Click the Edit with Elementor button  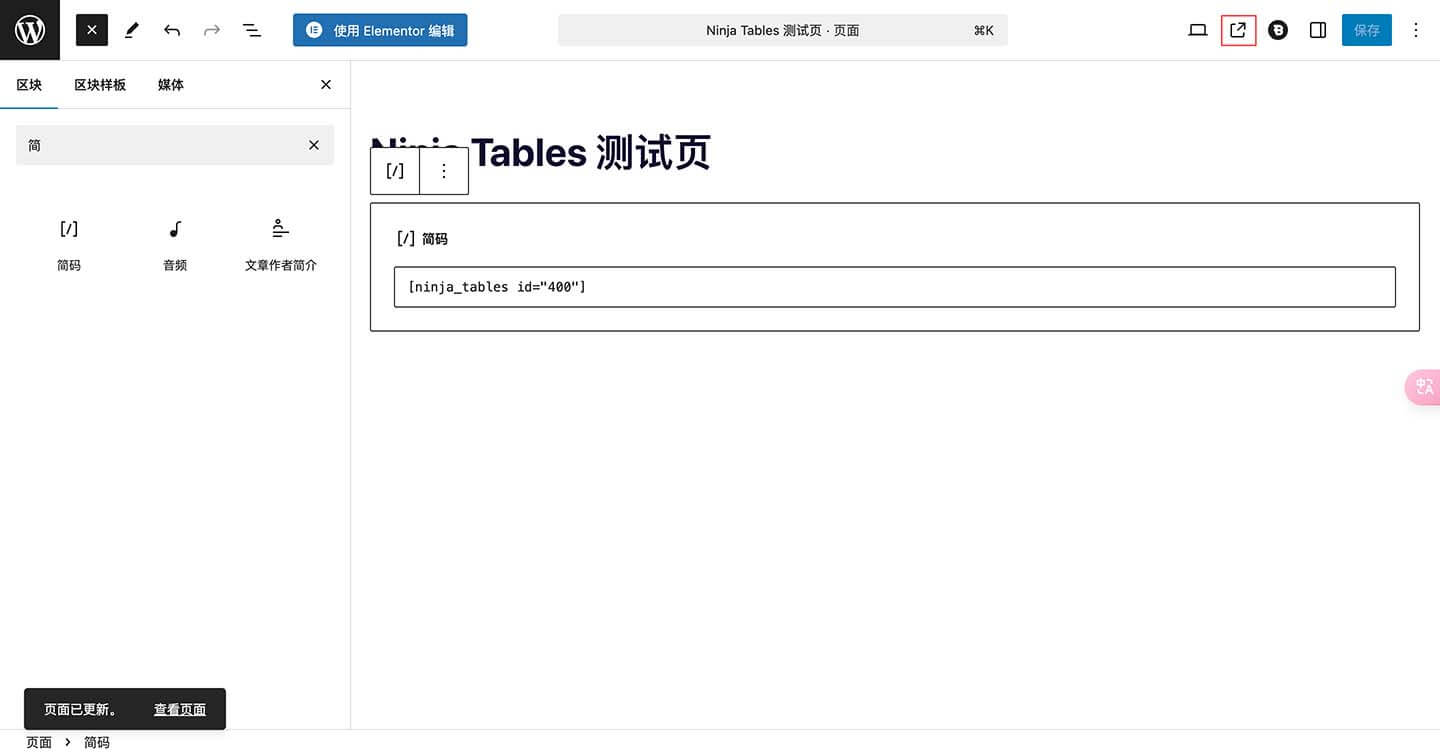pos(380,30)
